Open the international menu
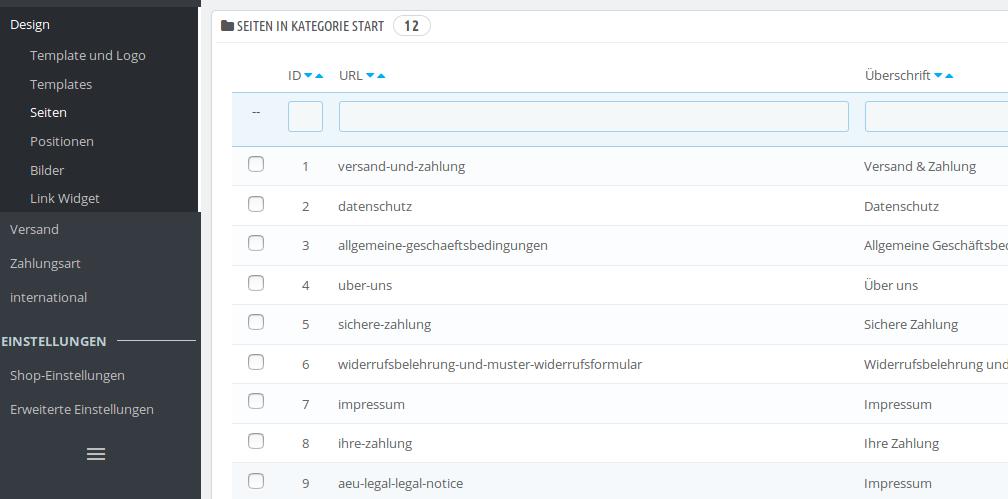Viewport: 1008px width, 499px height. pos(48,298)
